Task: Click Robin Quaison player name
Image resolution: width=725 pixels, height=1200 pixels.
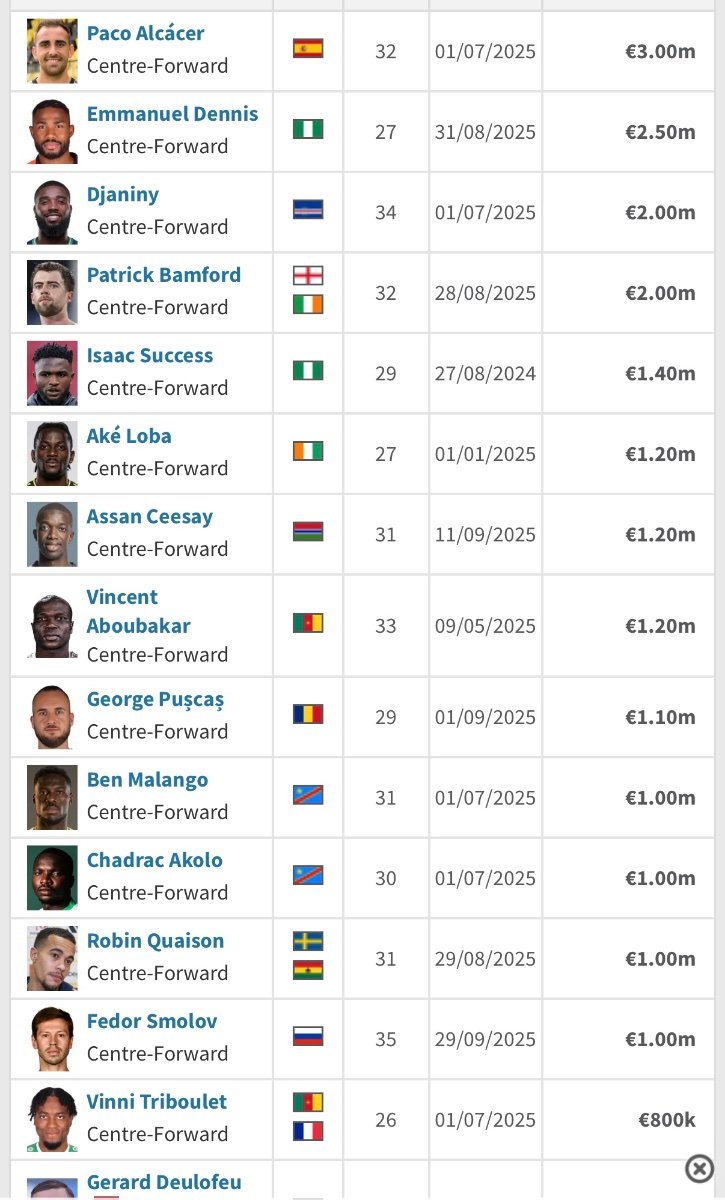Action: click(155, 940)
